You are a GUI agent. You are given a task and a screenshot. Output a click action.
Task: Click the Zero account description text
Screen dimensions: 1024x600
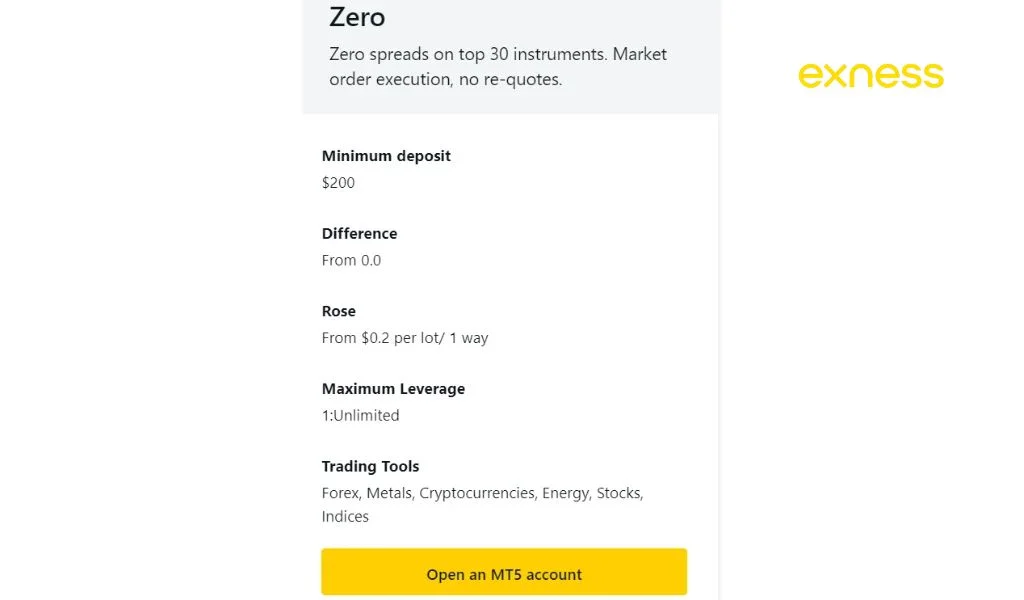(x=497, y=66)
